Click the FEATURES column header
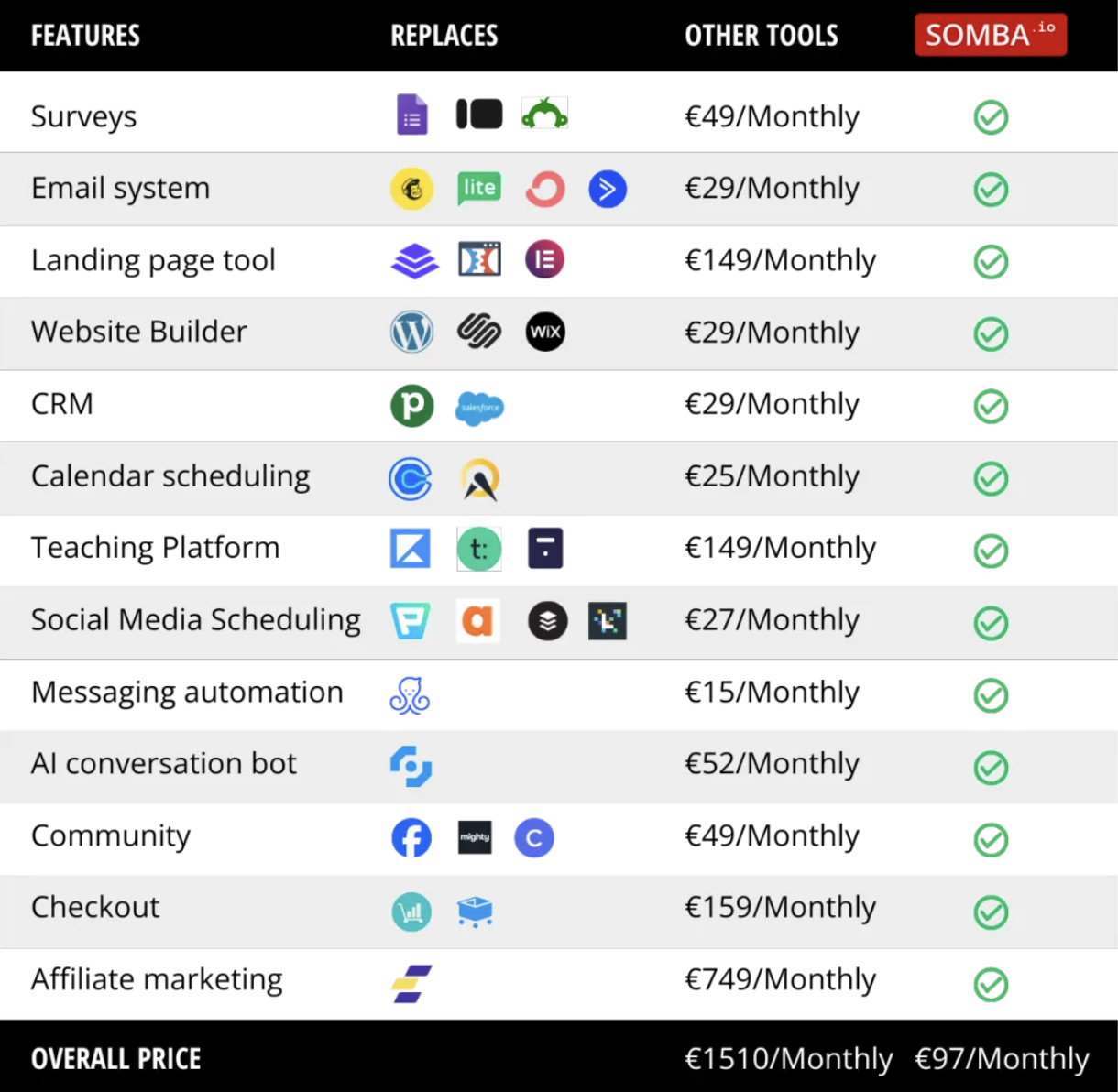 (85, 36)
